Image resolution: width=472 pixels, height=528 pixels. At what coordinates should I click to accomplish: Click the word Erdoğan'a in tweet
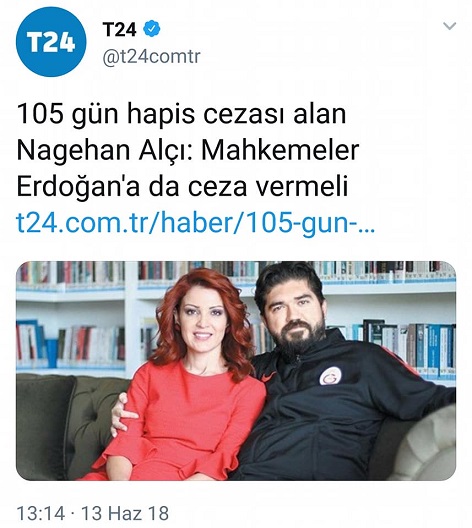coord(78,187)
